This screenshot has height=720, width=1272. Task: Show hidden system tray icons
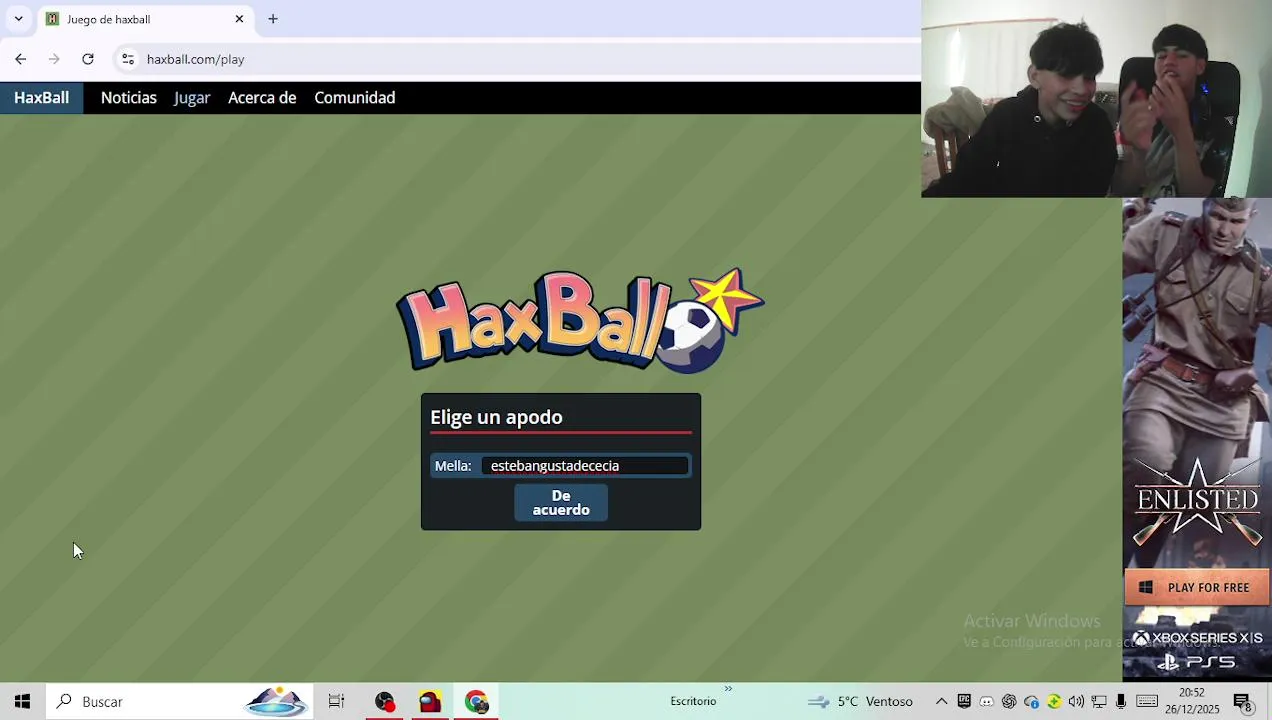[942, 702]
